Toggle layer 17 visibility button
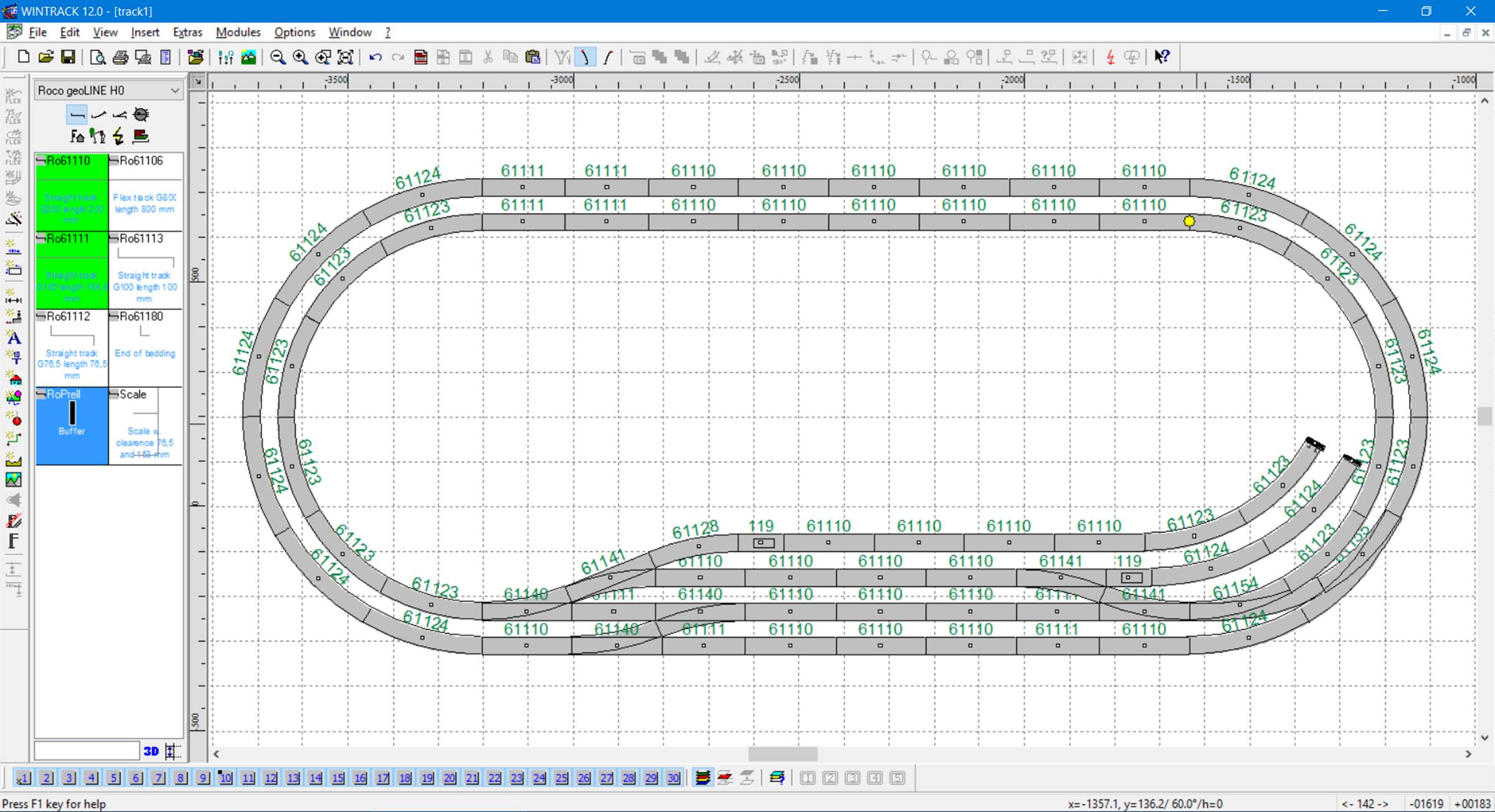The height and width of the screenshot is (812, 1495). 382,778
